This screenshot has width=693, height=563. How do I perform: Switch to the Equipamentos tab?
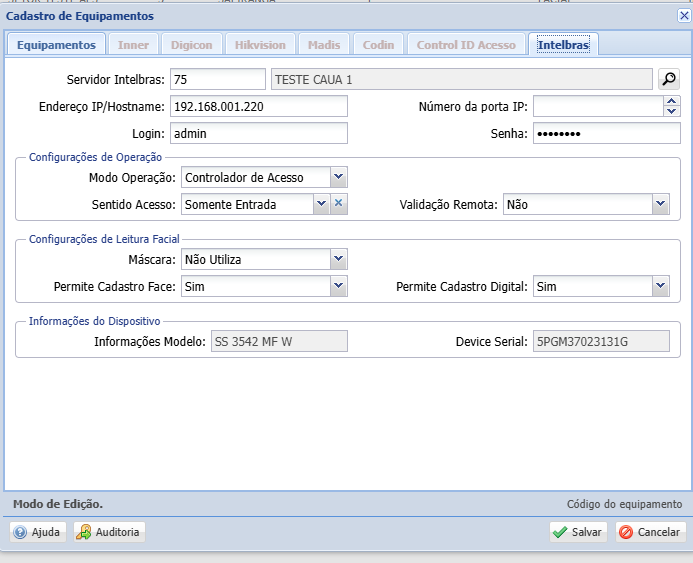point(56,45)
